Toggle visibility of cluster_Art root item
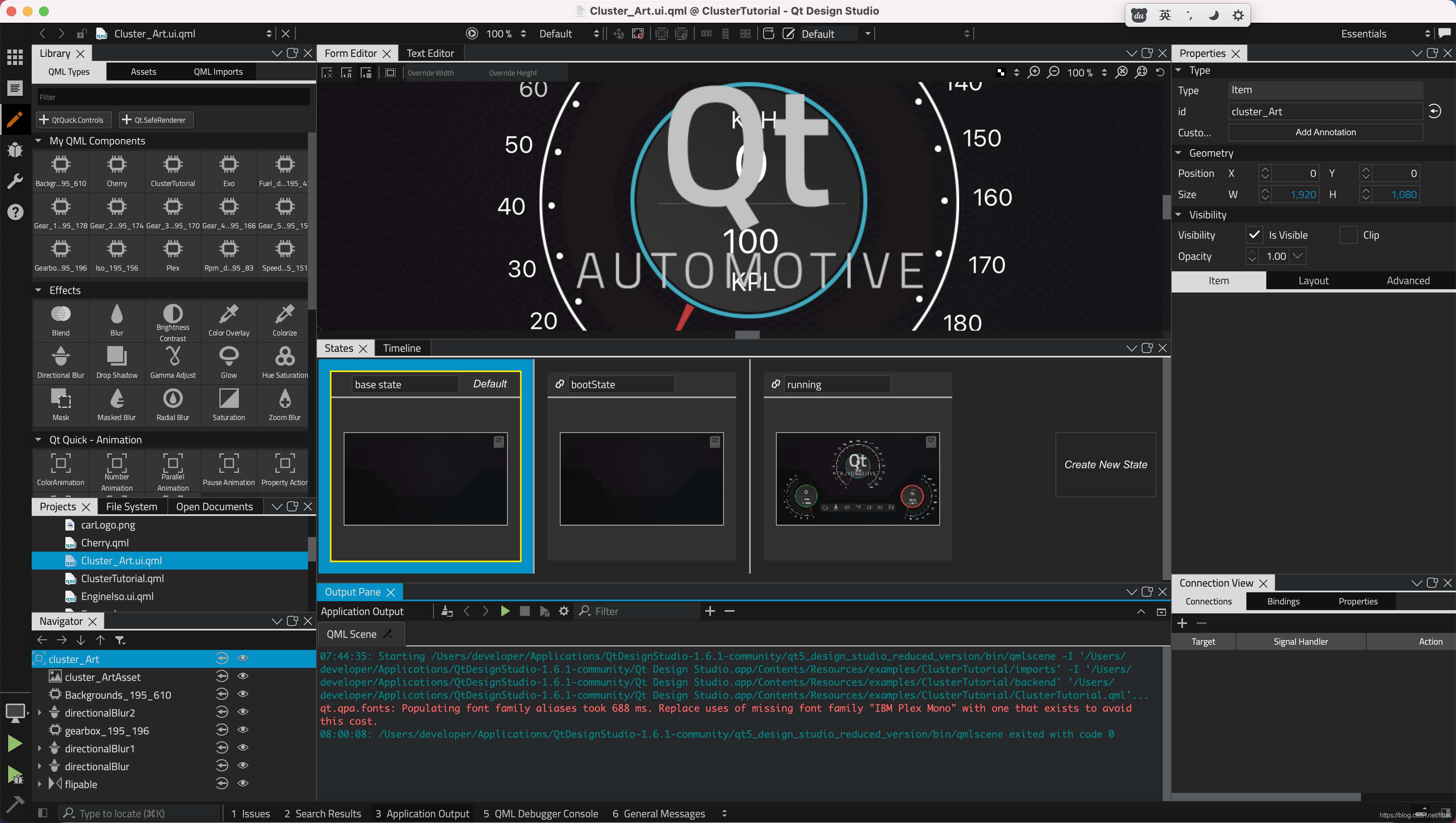Viewport: 1456px width, 823px height. point(243,658)
